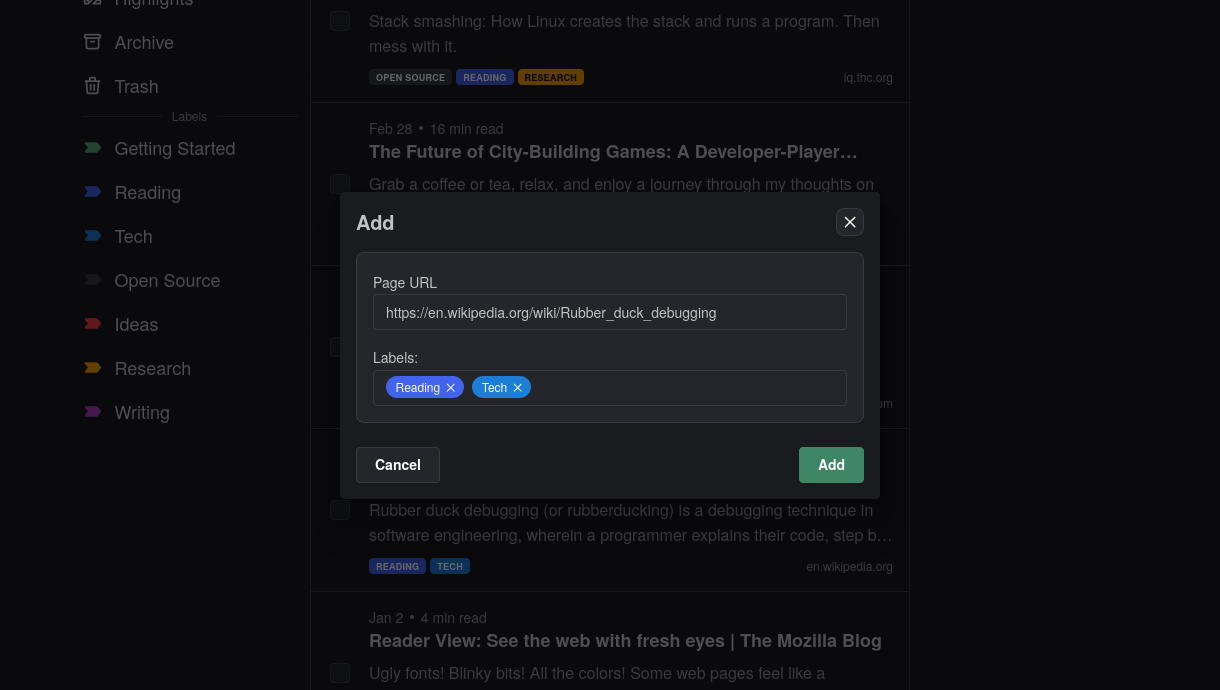The height and width of the screenshot is (690, 1220).
Task: Cancel adding the page
Action: (x=398, y=465)
